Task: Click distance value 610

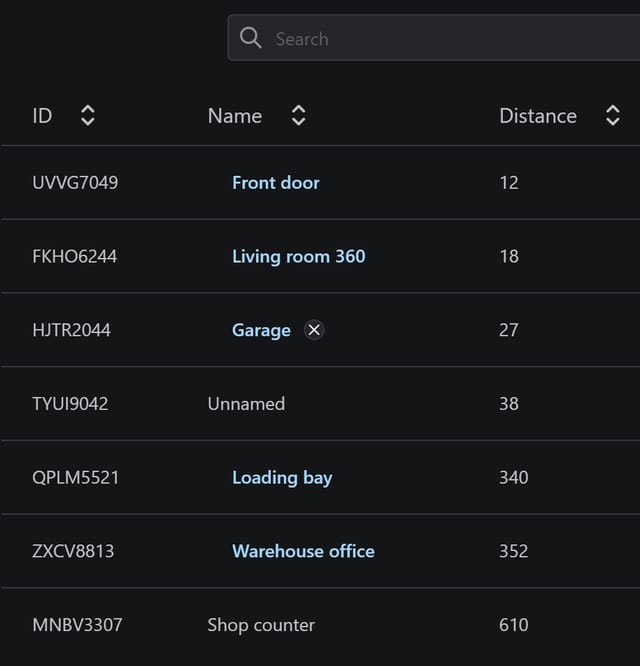Action: click(513, 625)
